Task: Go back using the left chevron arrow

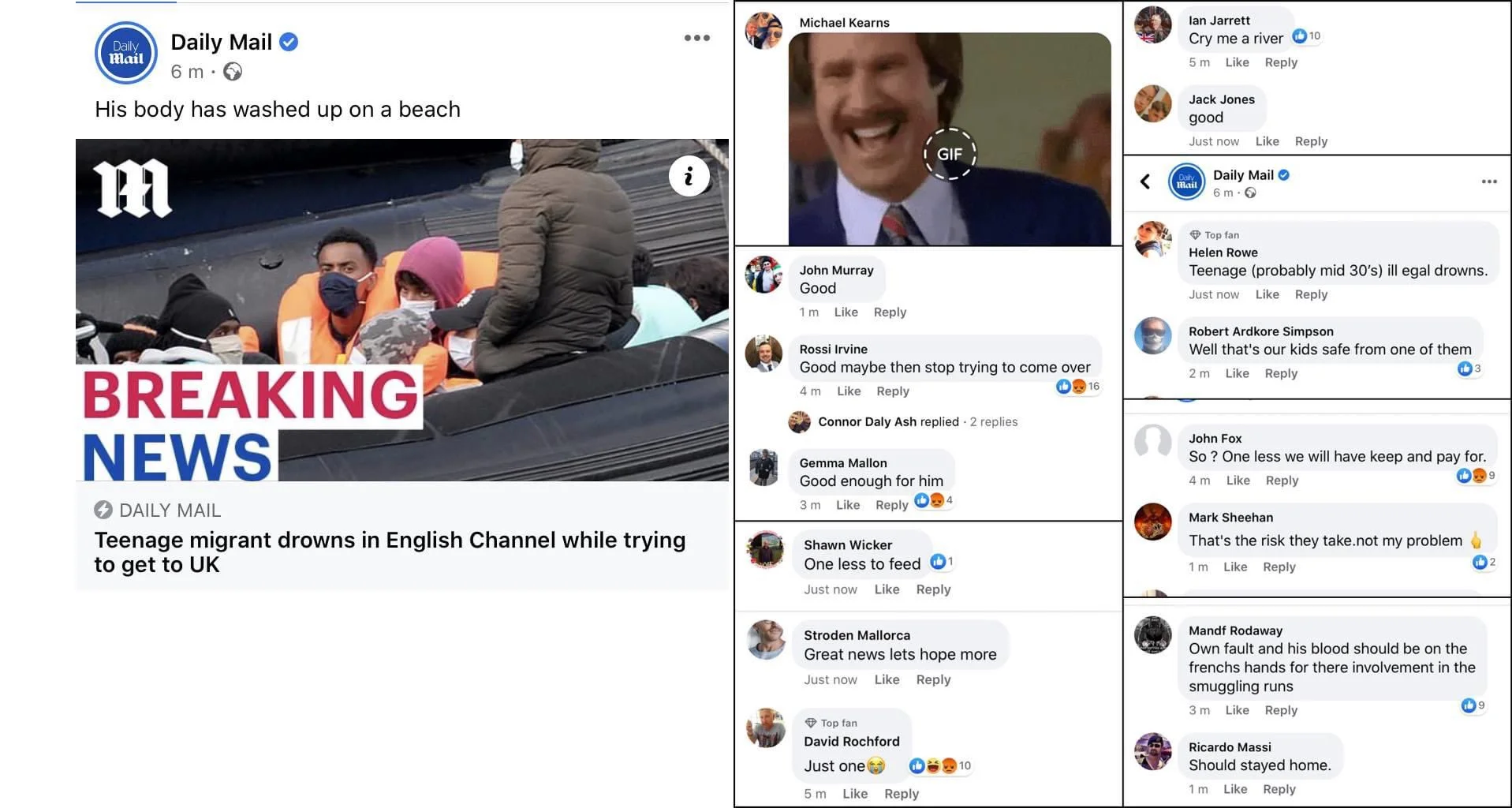Action: pyautogui.click(x=1145, y=181)
